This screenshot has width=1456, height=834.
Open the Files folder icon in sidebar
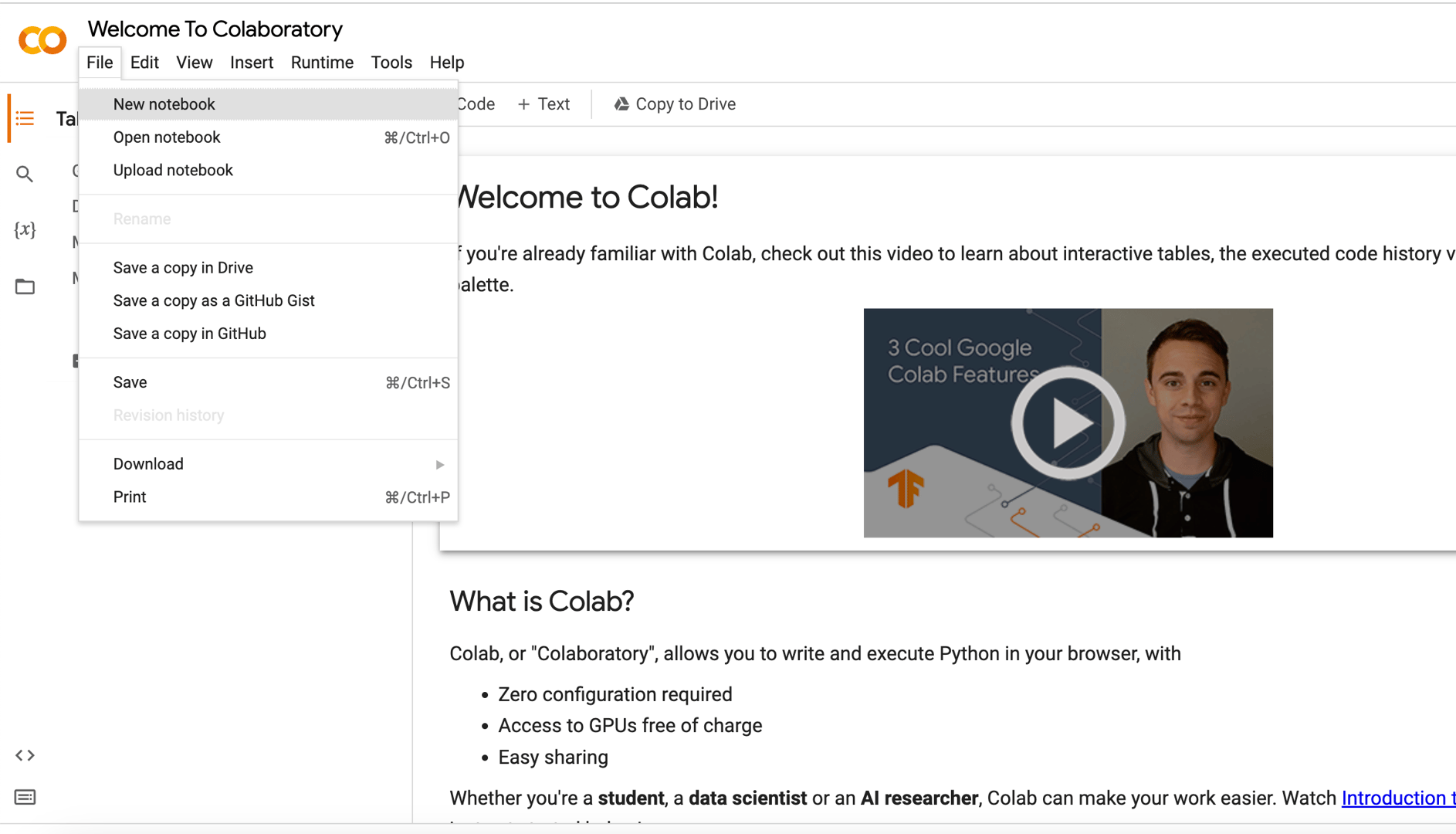[x=25, y=286]
